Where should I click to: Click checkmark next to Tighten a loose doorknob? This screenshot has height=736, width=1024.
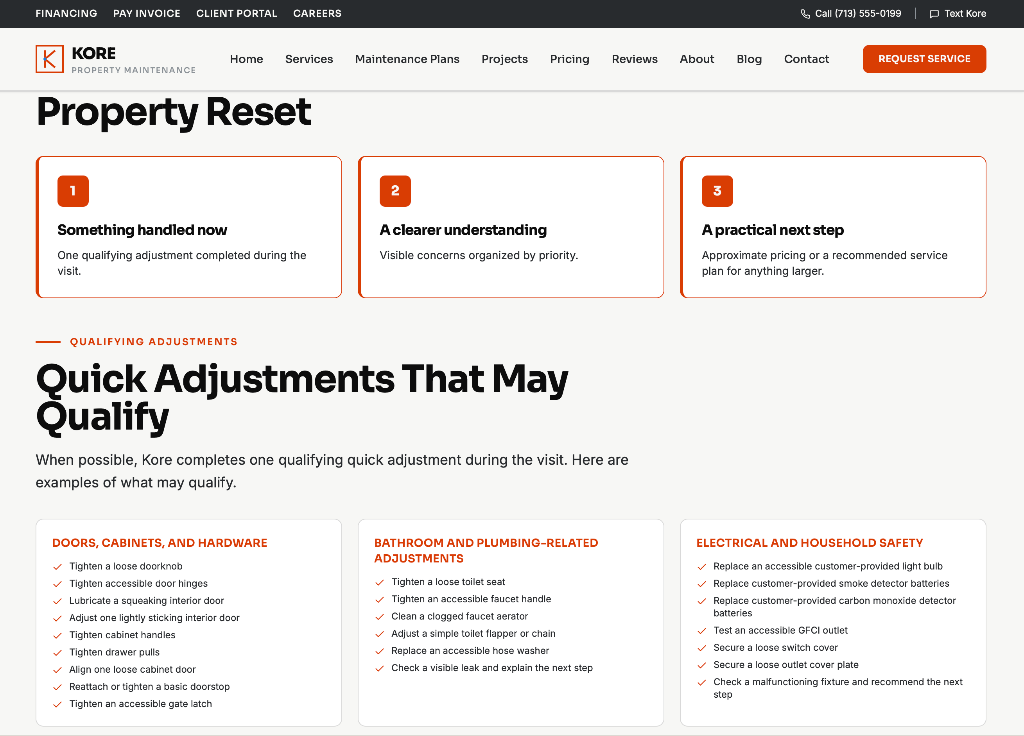coord(57,567)
